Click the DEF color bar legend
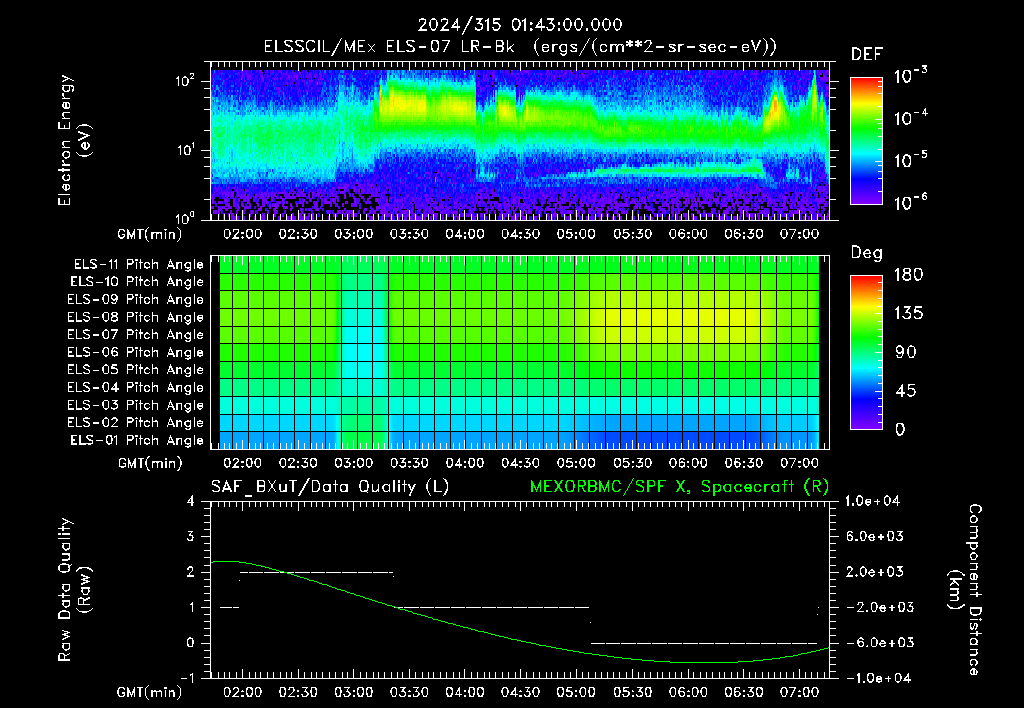 pyautogui.click(x=866, y=140)
